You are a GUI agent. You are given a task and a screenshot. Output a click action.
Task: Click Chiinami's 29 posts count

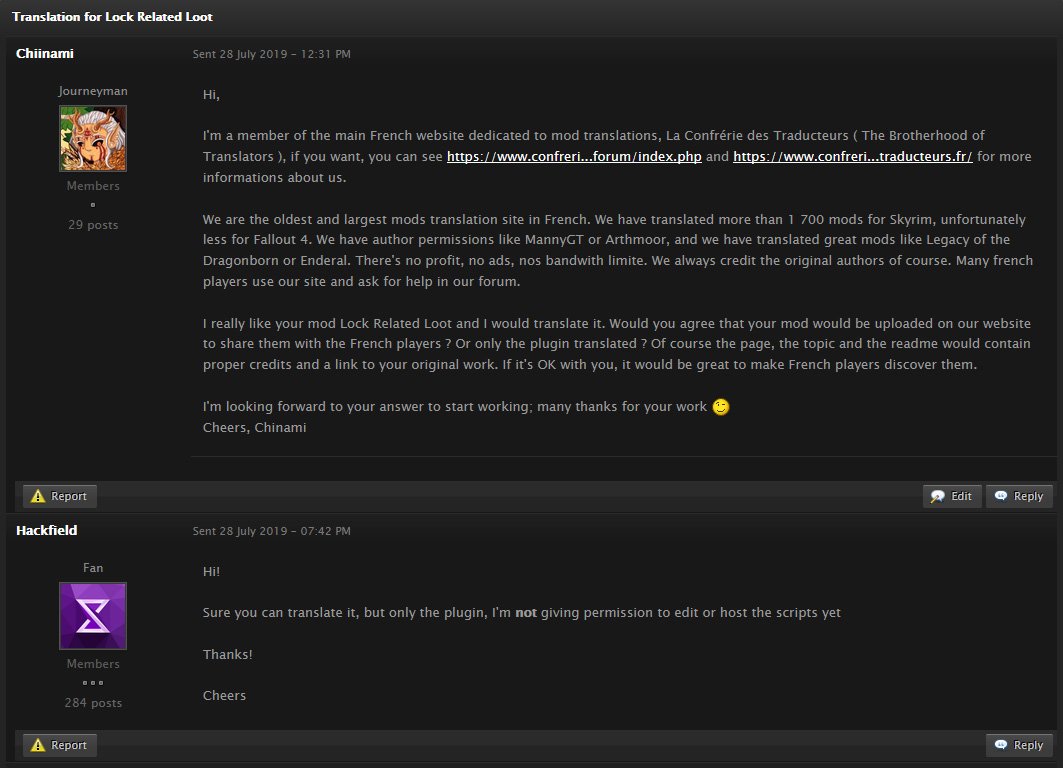point(93,224)
